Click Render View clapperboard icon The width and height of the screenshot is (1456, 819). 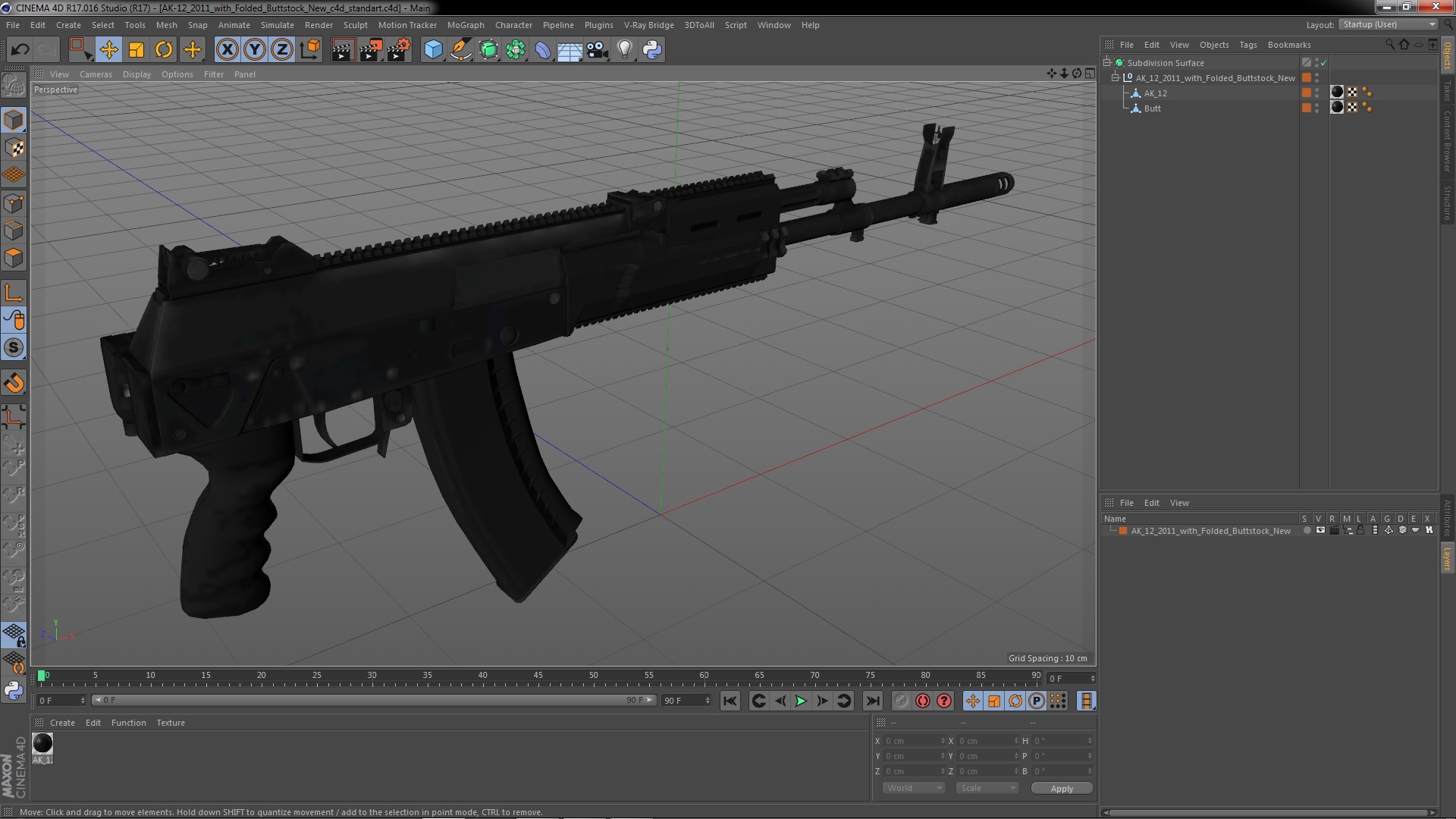point(343,50)
